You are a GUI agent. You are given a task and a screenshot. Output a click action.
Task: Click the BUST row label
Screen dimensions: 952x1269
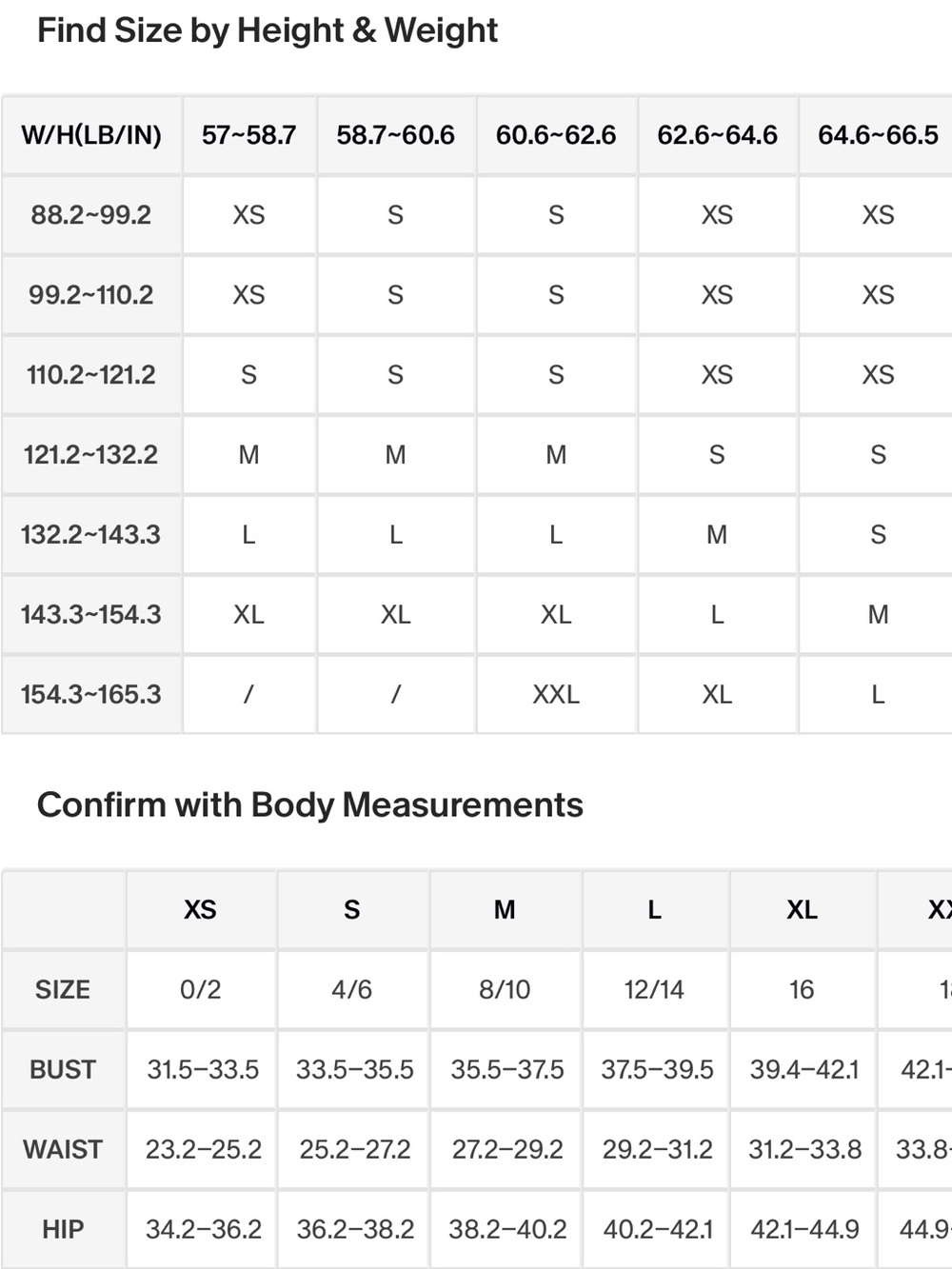coord(63,1070)
